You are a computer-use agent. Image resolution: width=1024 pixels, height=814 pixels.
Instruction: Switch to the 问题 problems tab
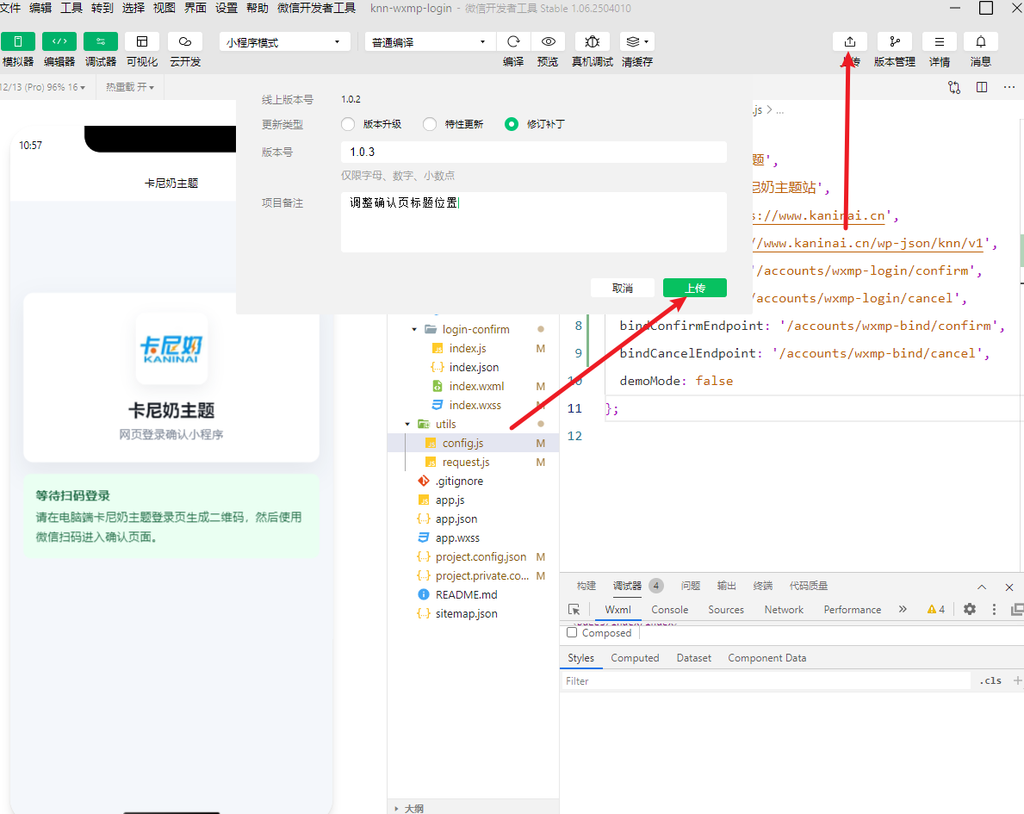690,585
